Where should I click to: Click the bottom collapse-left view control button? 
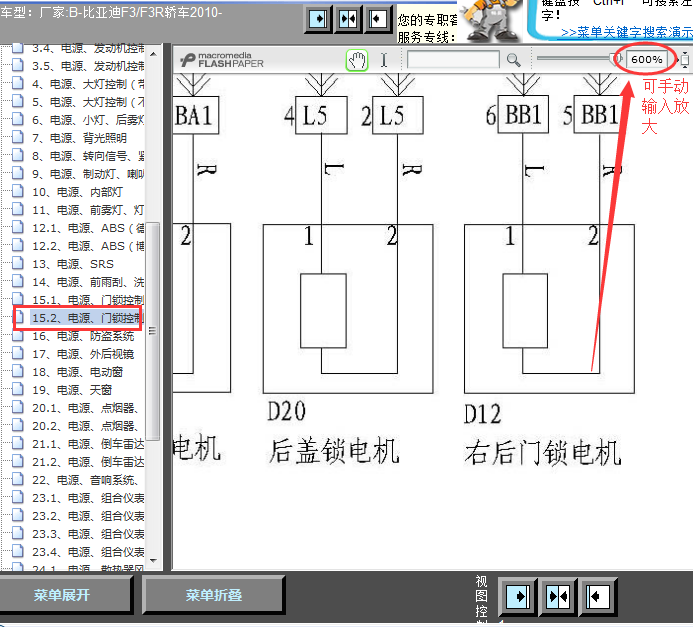click(599, 597)
